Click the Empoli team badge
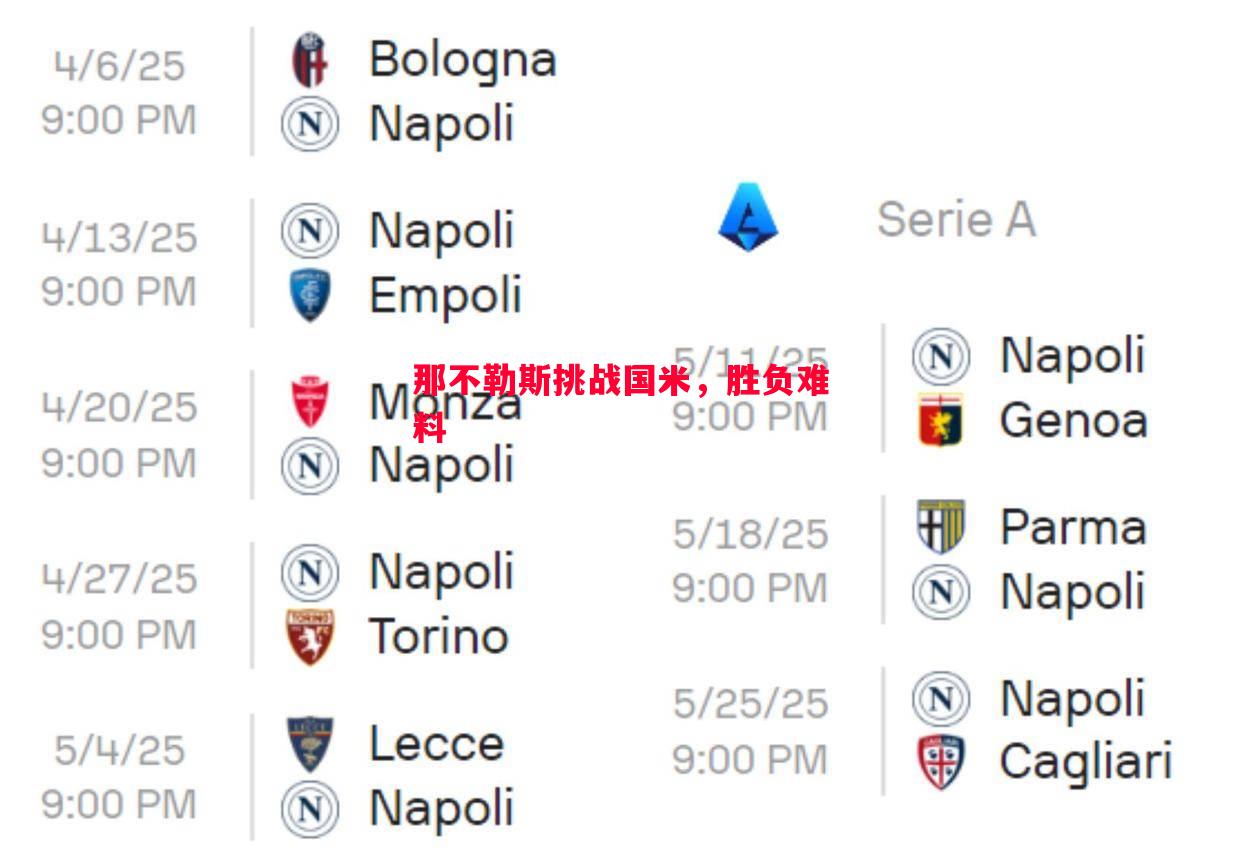Image resolution: width=1242 pixels, height=864 pixels. click(x=309, y=295)
